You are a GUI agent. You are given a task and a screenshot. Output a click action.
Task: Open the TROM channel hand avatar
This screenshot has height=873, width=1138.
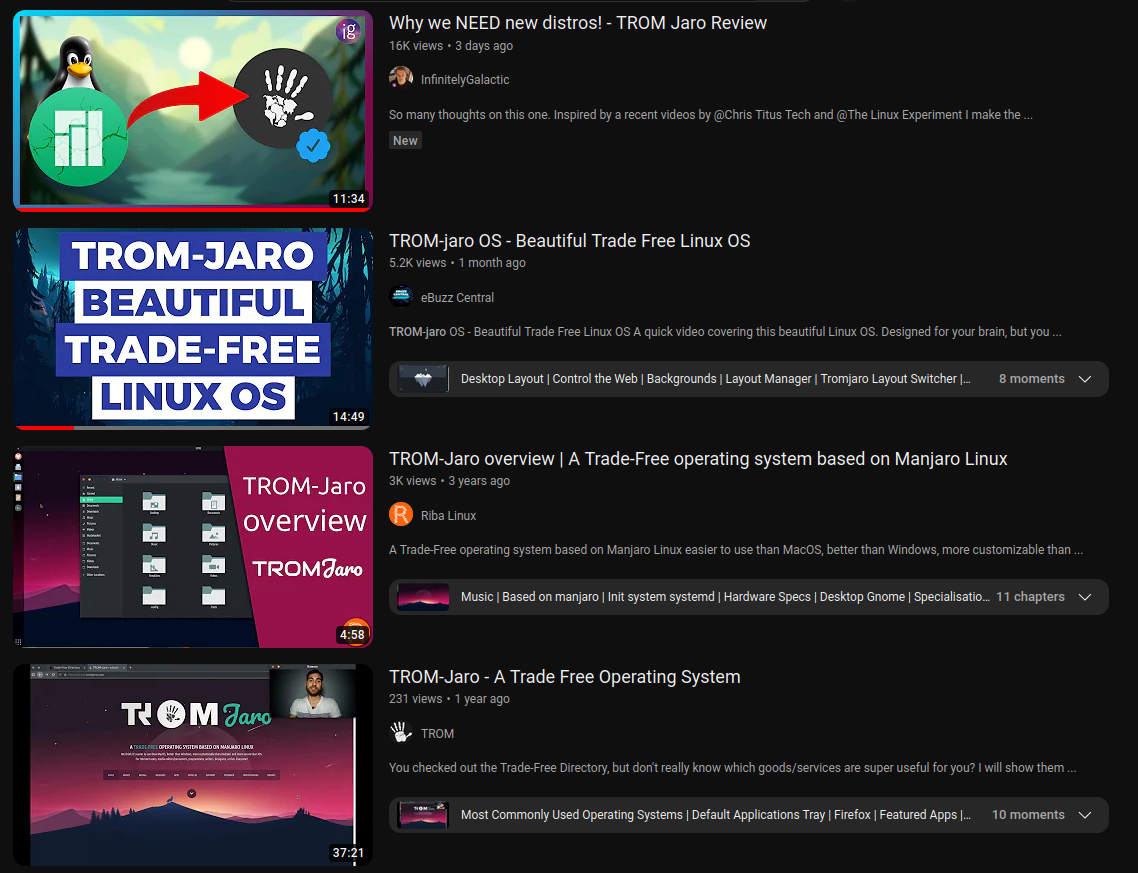pos(401,732)
